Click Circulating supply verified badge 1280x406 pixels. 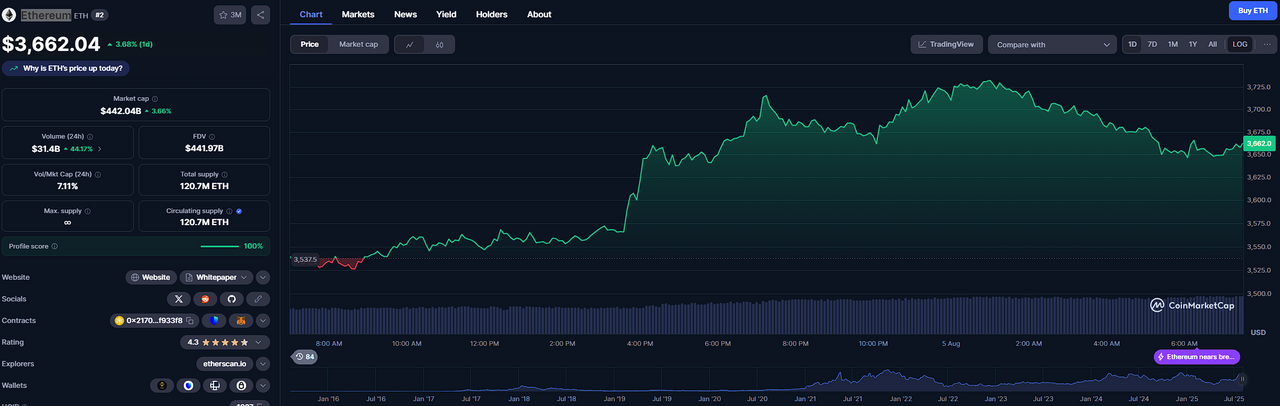click(x=239, y=211)
